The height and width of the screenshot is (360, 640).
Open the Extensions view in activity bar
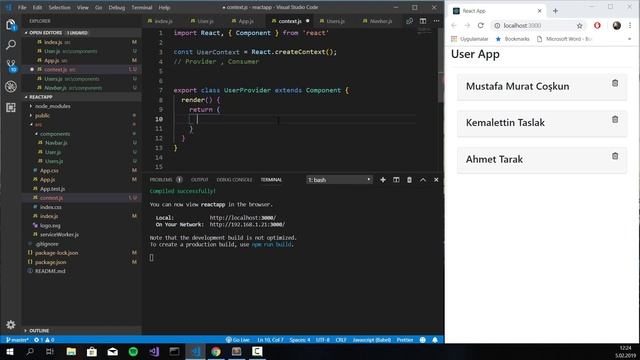(11, 107)
